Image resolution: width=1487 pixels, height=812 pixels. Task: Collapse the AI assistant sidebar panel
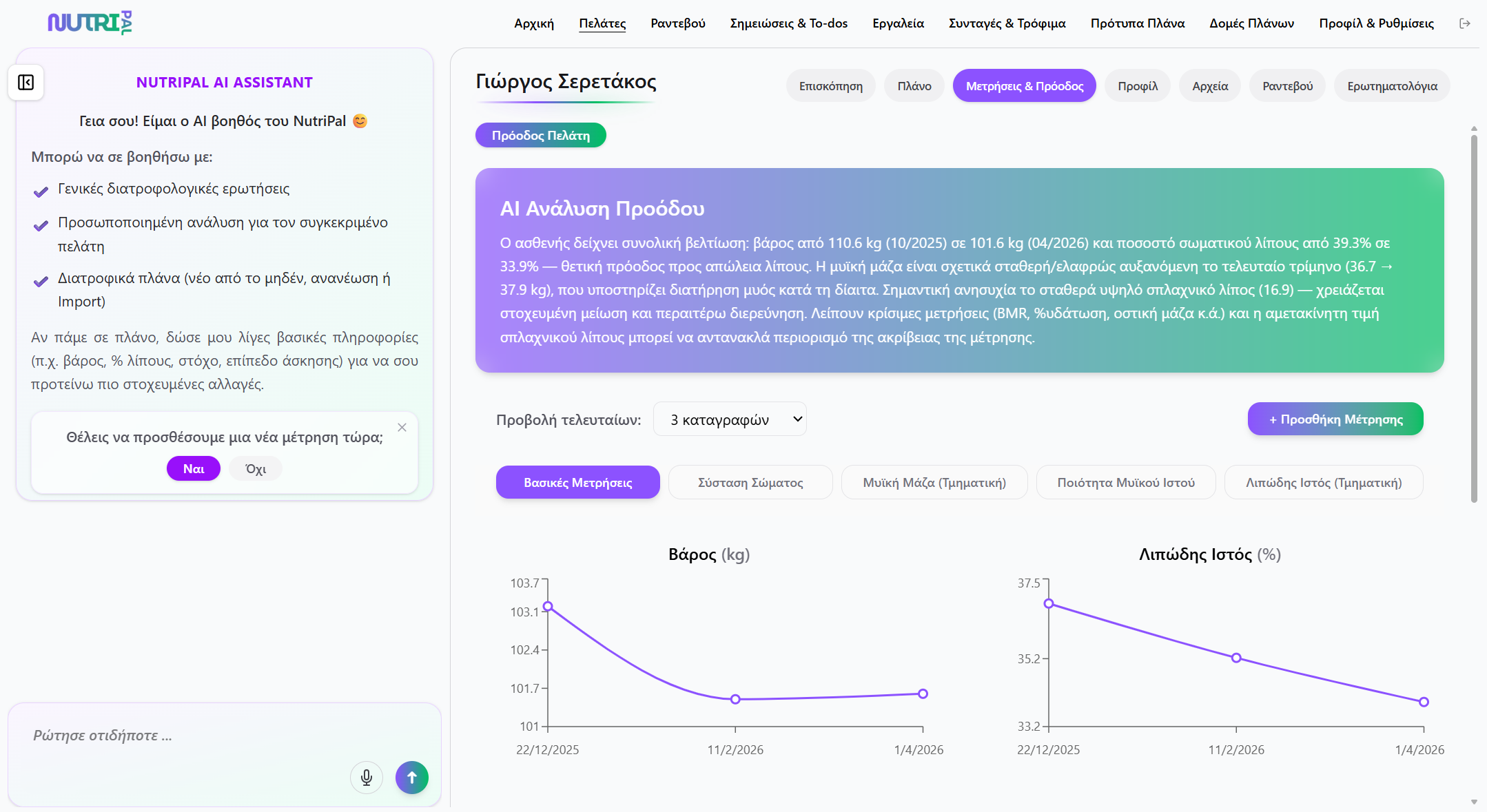26,83
